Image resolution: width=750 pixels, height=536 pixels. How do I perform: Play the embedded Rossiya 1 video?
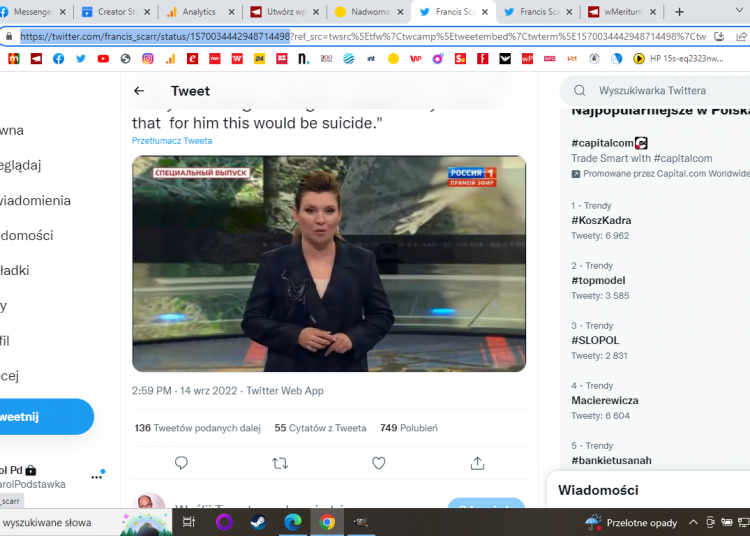pos(329,264)
